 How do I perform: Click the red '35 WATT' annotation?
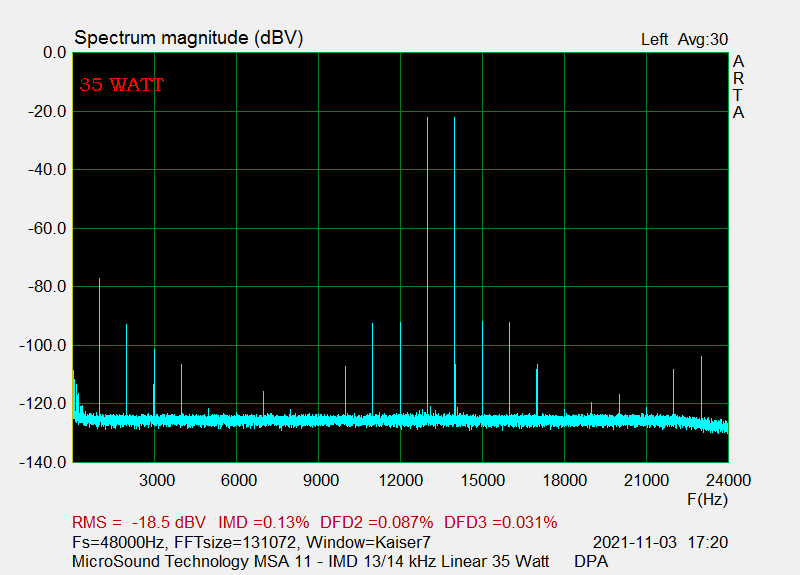[x=121, y=85]
